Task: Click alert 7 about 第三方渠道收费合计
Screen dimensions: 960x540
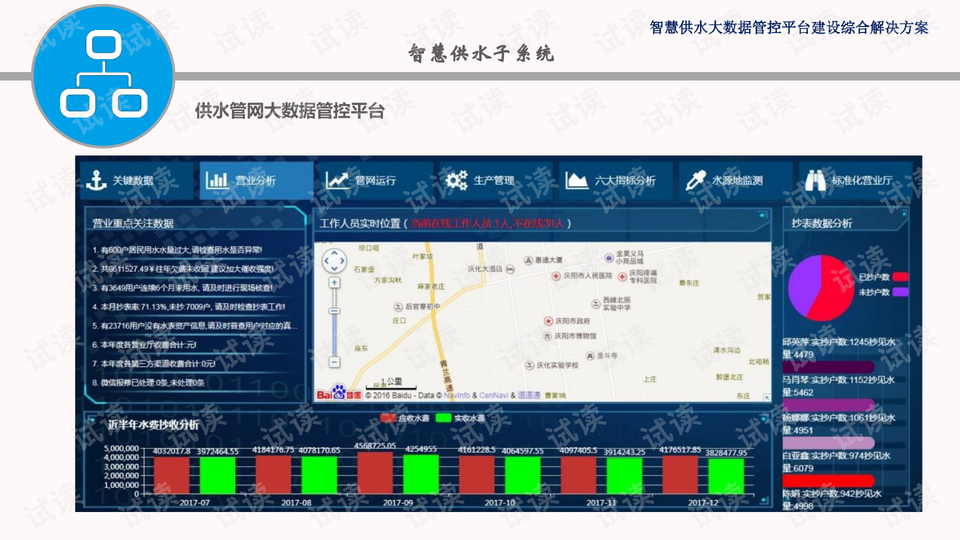Action: (x=154, y=364)
